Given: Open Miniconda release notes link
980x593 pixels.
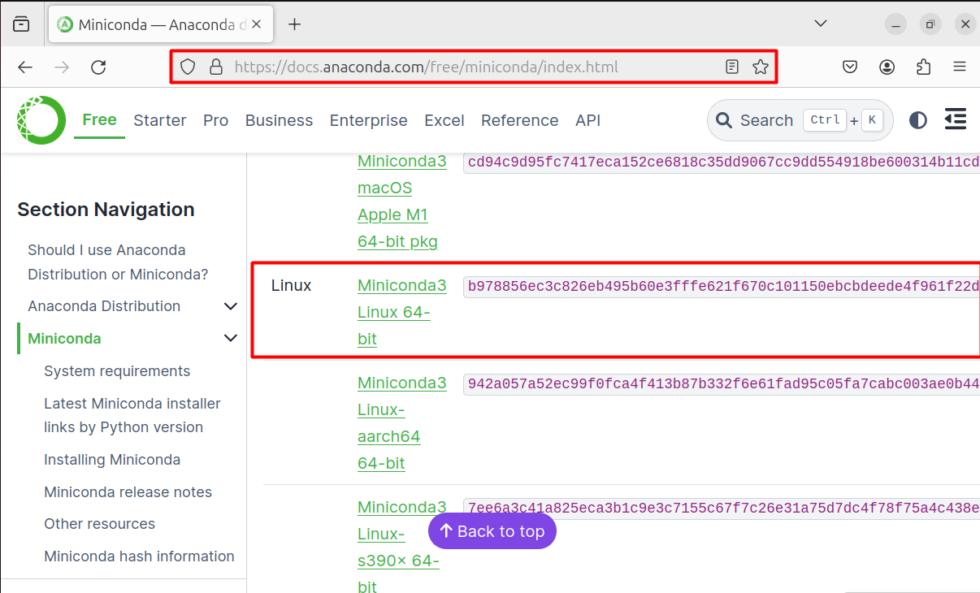Looking at the screenshot, I should tap(128, 492).
